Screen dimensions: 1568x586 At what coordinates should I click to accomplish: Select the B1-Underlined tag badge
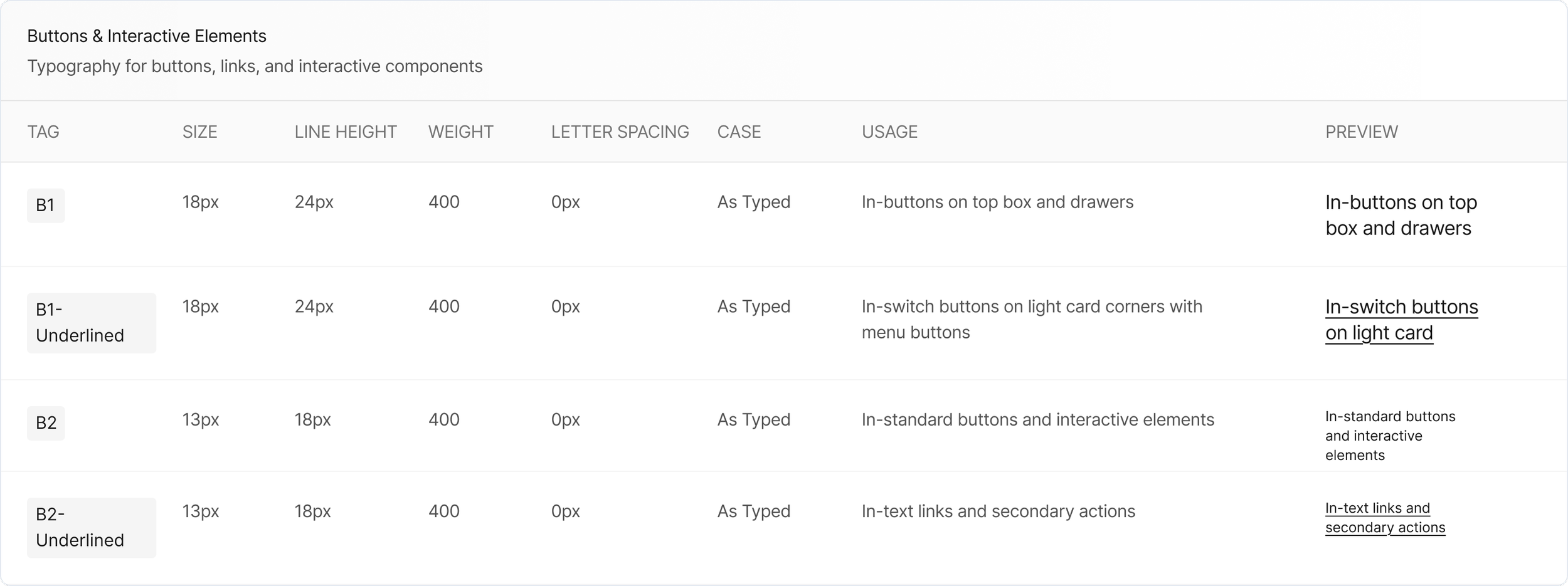[x=92, y=323]
